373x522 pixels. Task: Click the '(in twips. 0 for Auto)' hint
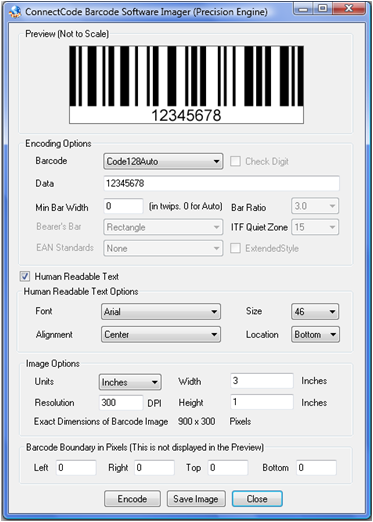click(185, 206)
